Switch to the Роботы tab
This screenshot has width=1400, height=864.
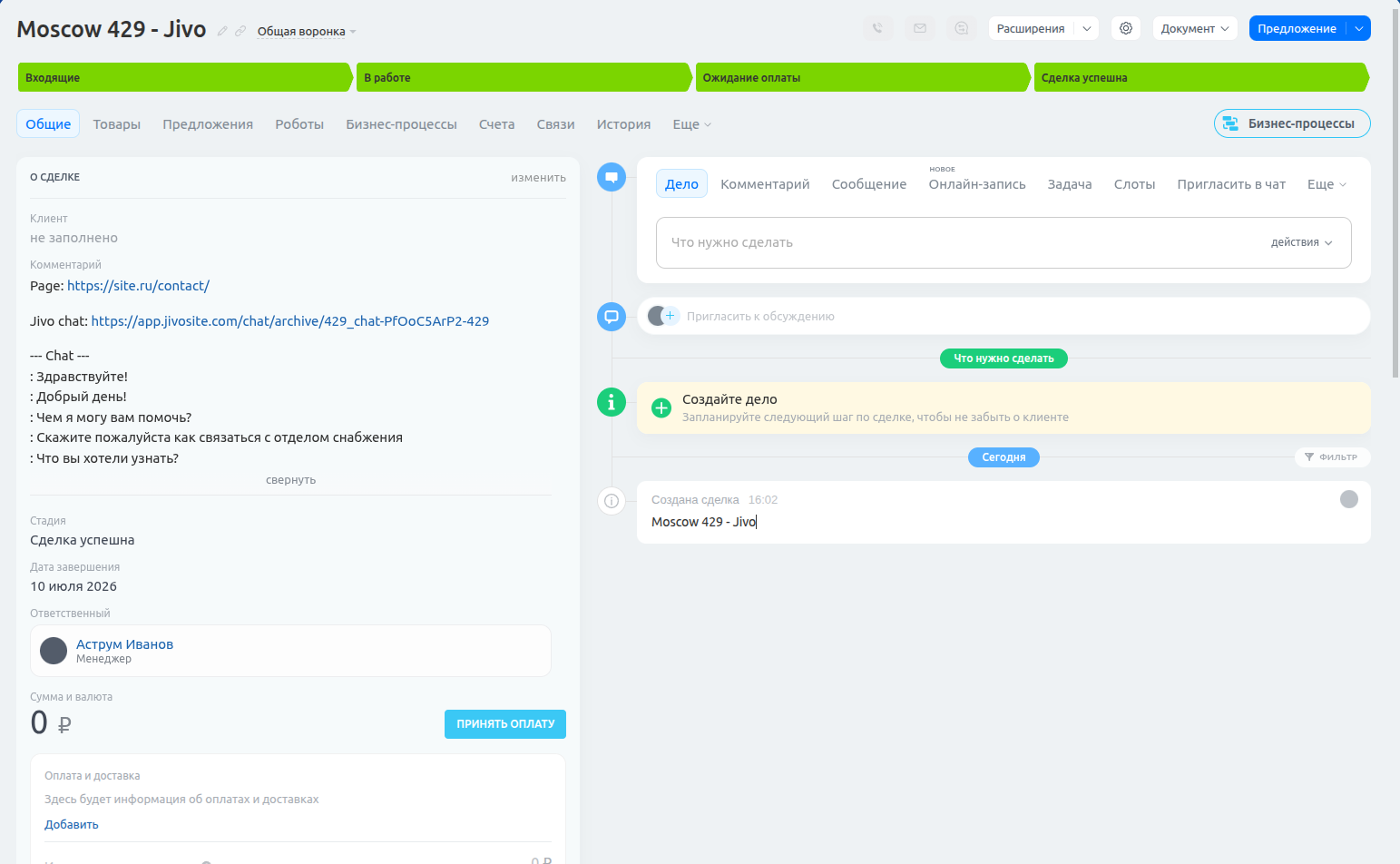tap(299, 124)
